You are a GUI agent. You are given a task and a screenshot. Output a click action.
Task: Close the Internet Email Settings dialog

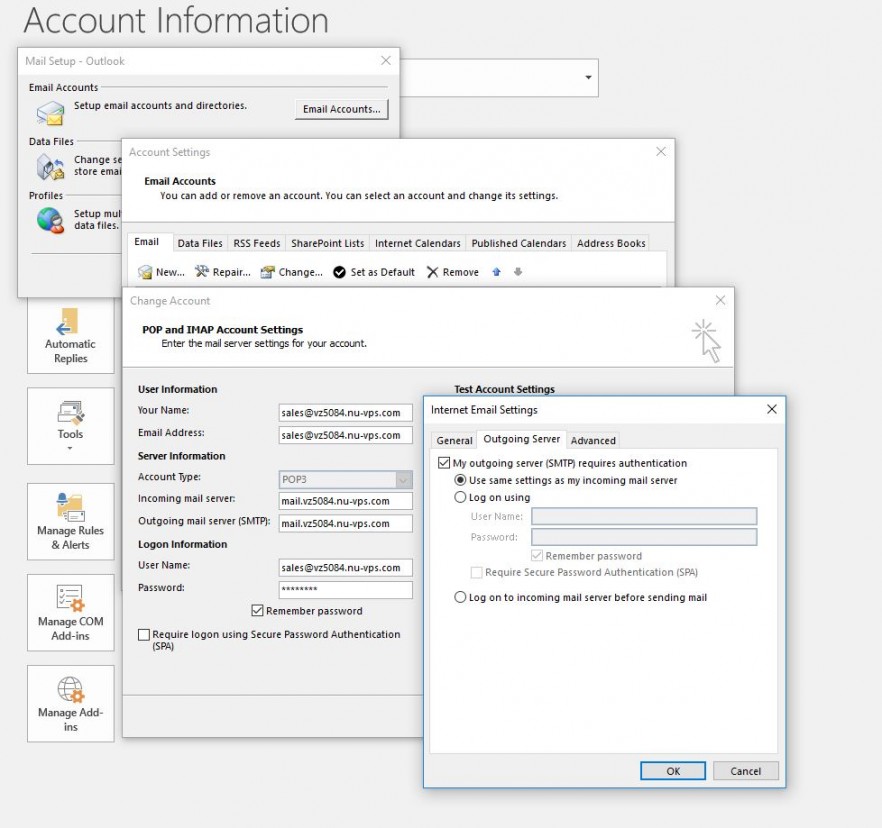click(772, 410)
